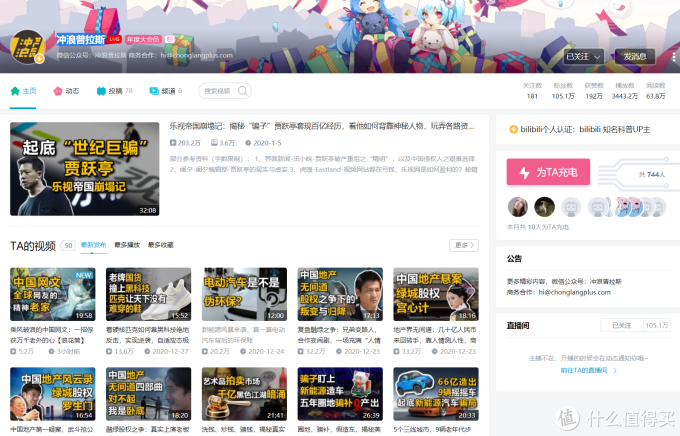
Task: Click the email hi@chonglangplus.com in 公告
Action: click(575, 292)
